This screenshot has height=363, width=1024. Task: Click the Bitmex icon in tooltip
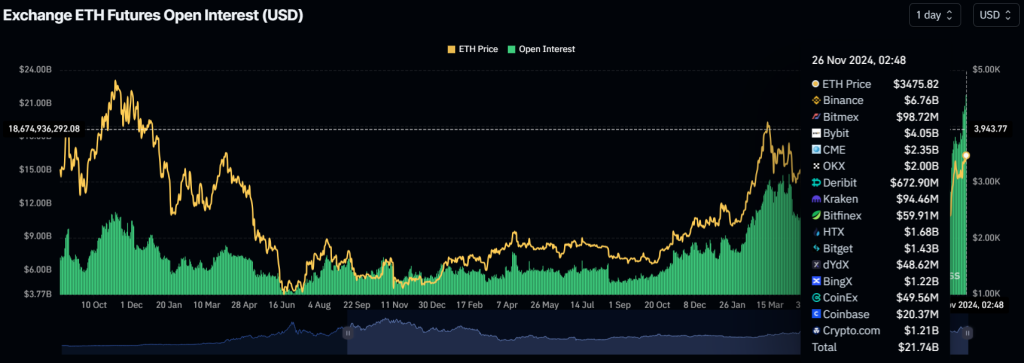coord(816,117)
